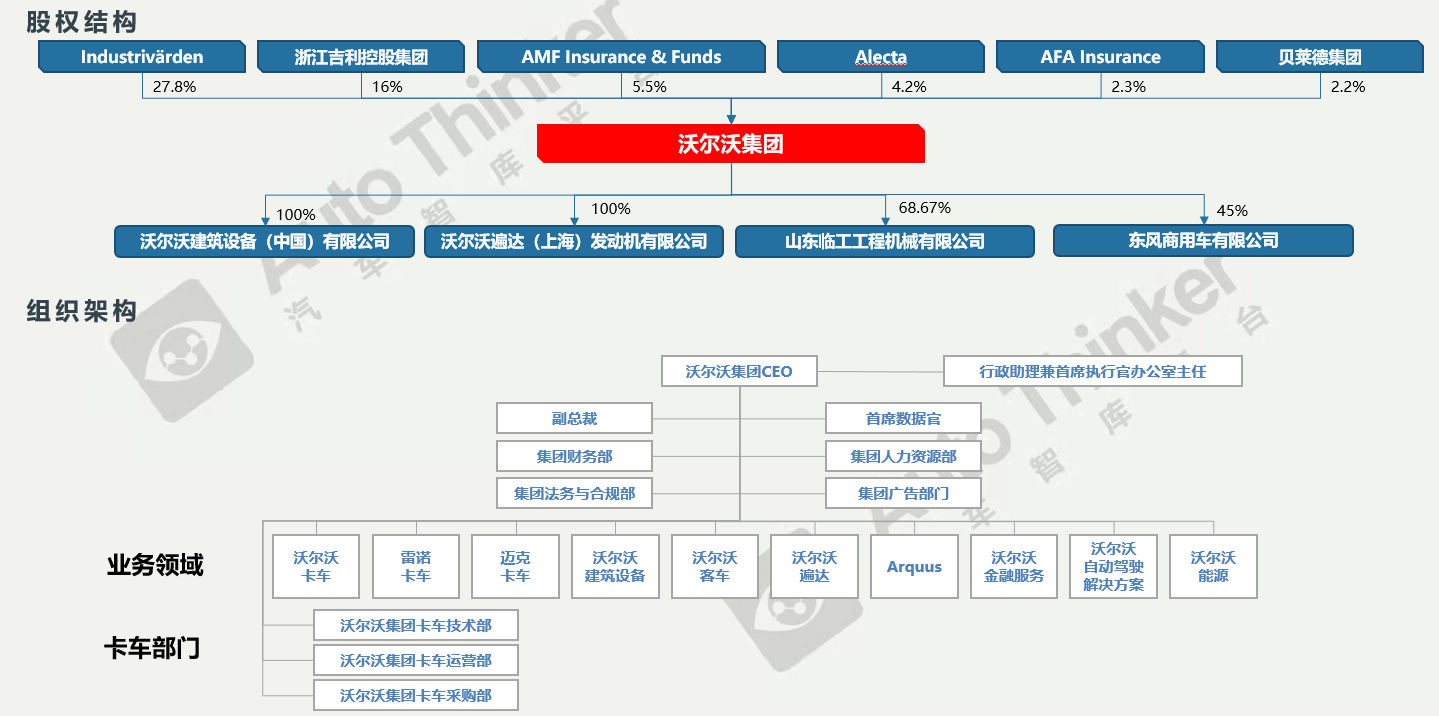This screenshot has height=716, width=1439.
Task: Click the 卡车部门 label
Action: tap(152, 648)
